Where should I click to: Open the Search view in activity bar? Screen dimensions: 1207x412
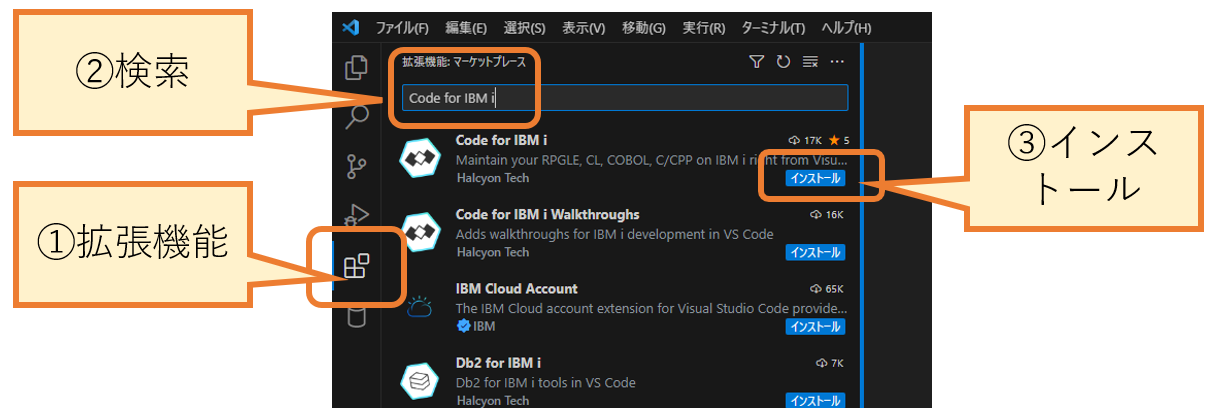[357, 118]
